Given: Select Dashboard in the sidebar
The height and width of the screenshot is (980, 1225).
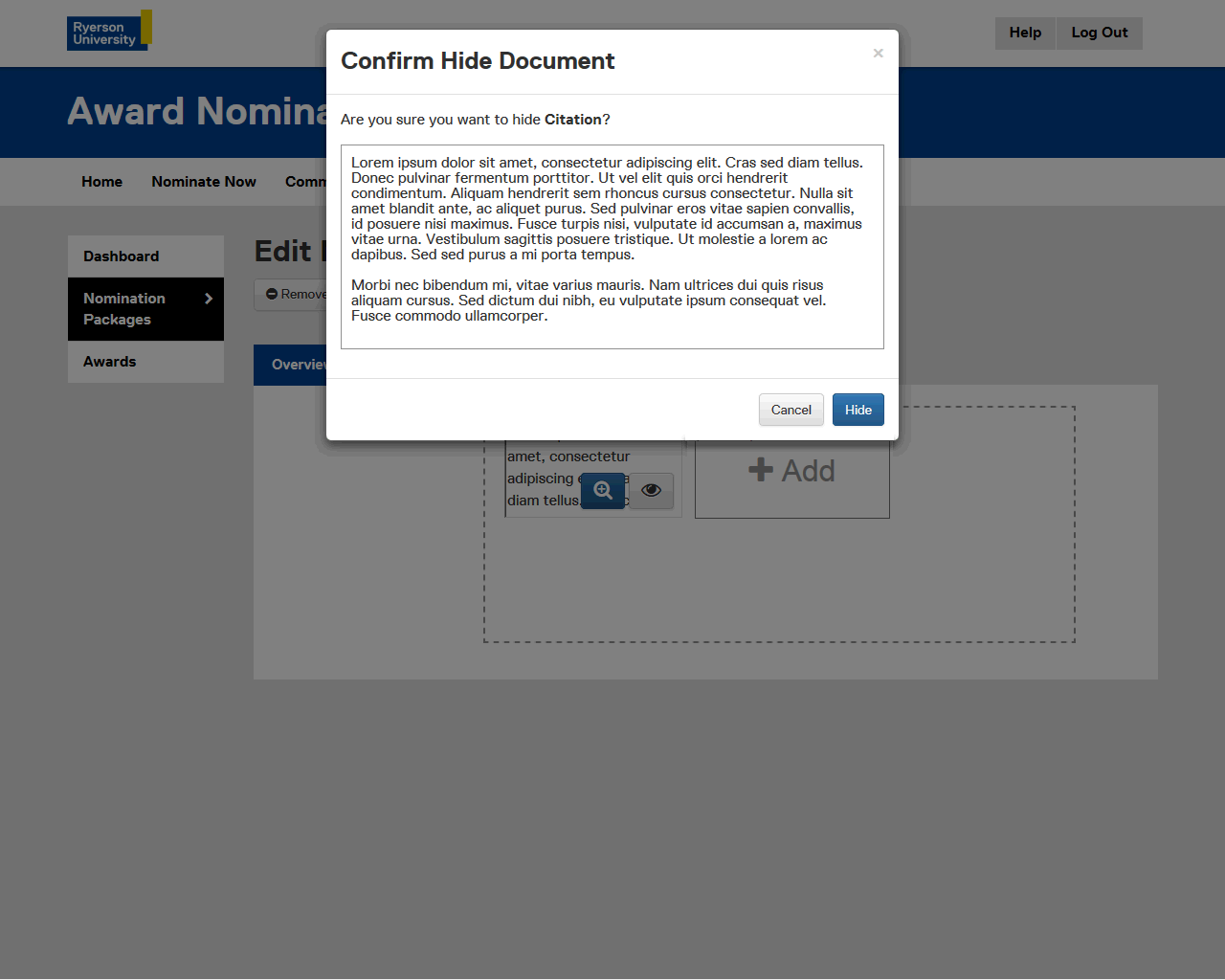Looking at the screenshot, I should tap(122, 256).
